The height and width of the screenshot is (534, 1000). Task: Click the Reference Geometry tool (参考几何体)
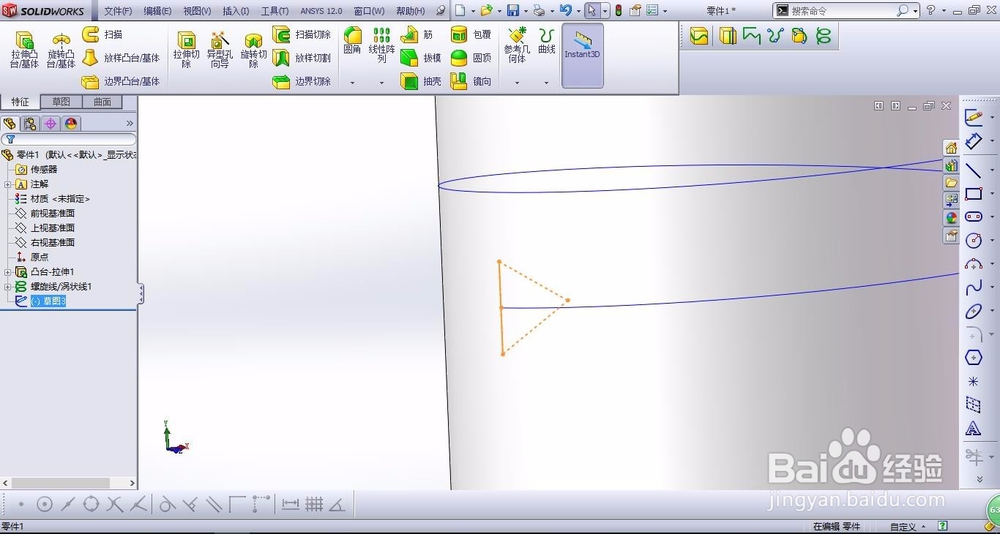pos(517,45)
